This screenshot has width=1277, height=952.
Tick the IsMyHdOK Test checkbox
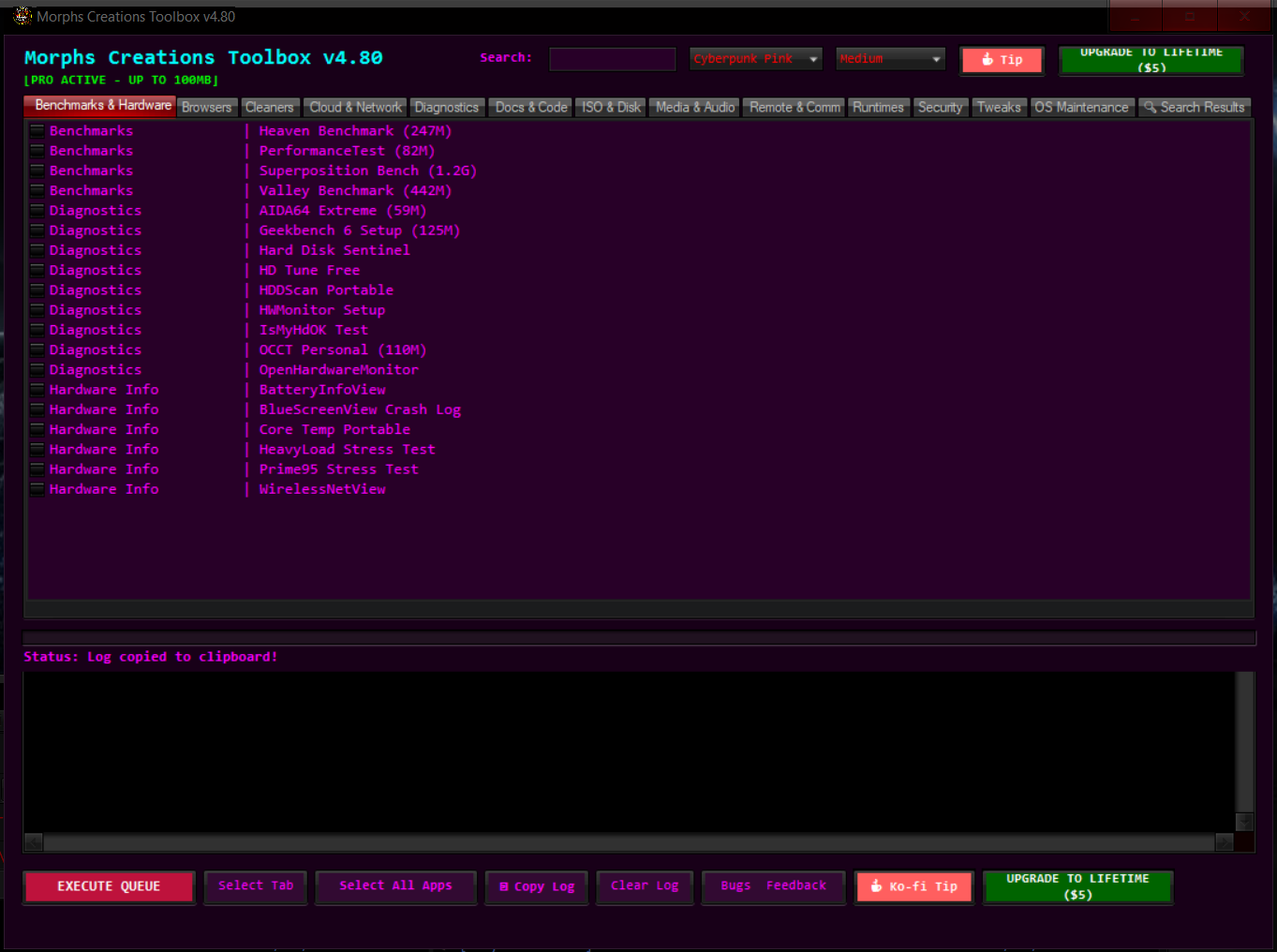click(37, 330)
